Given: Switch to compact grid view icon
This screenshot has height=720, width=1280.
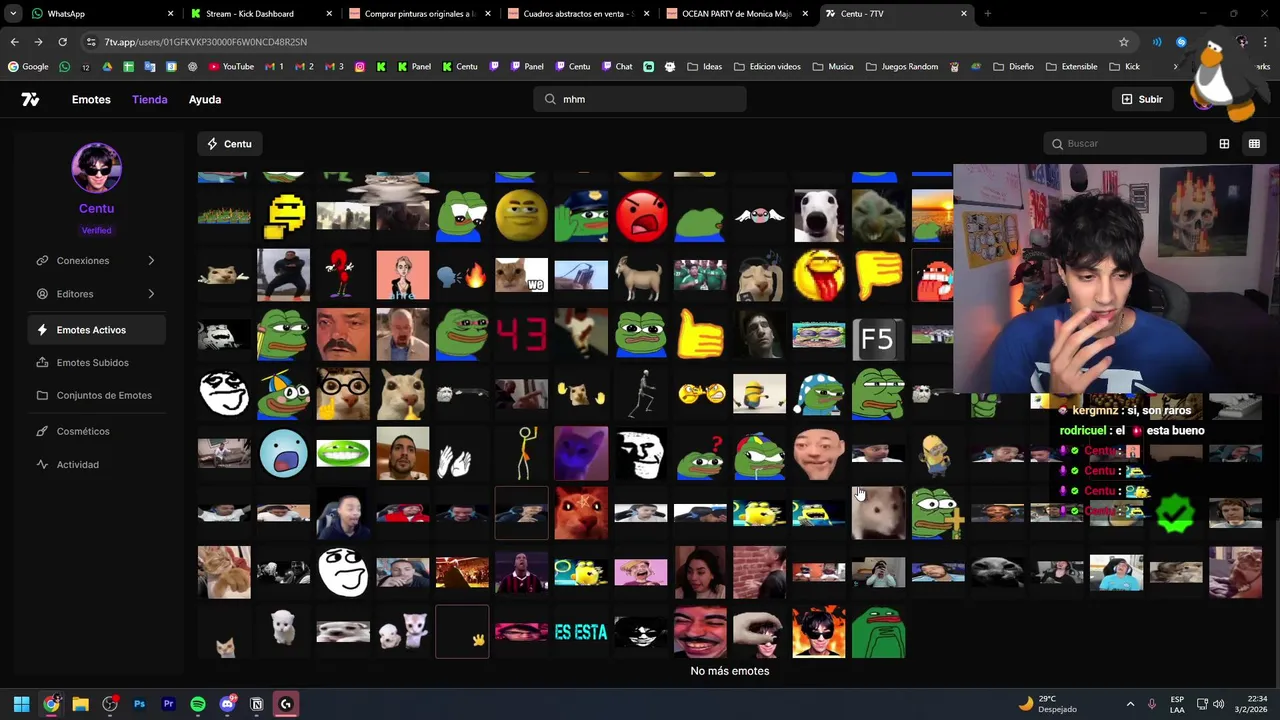Looking at the screenshot, I should 1254,144.
